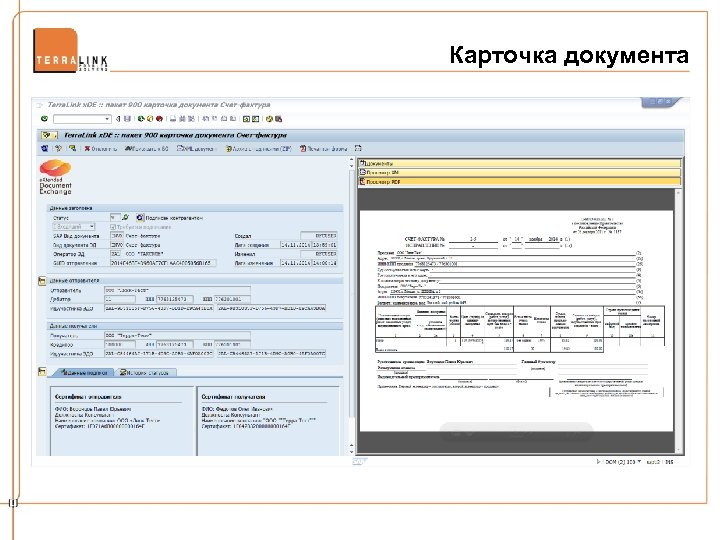Click the invoice page in PDF preview
Image resolution: width=720 pixels, height=540 pixels.
pos(516,321)
